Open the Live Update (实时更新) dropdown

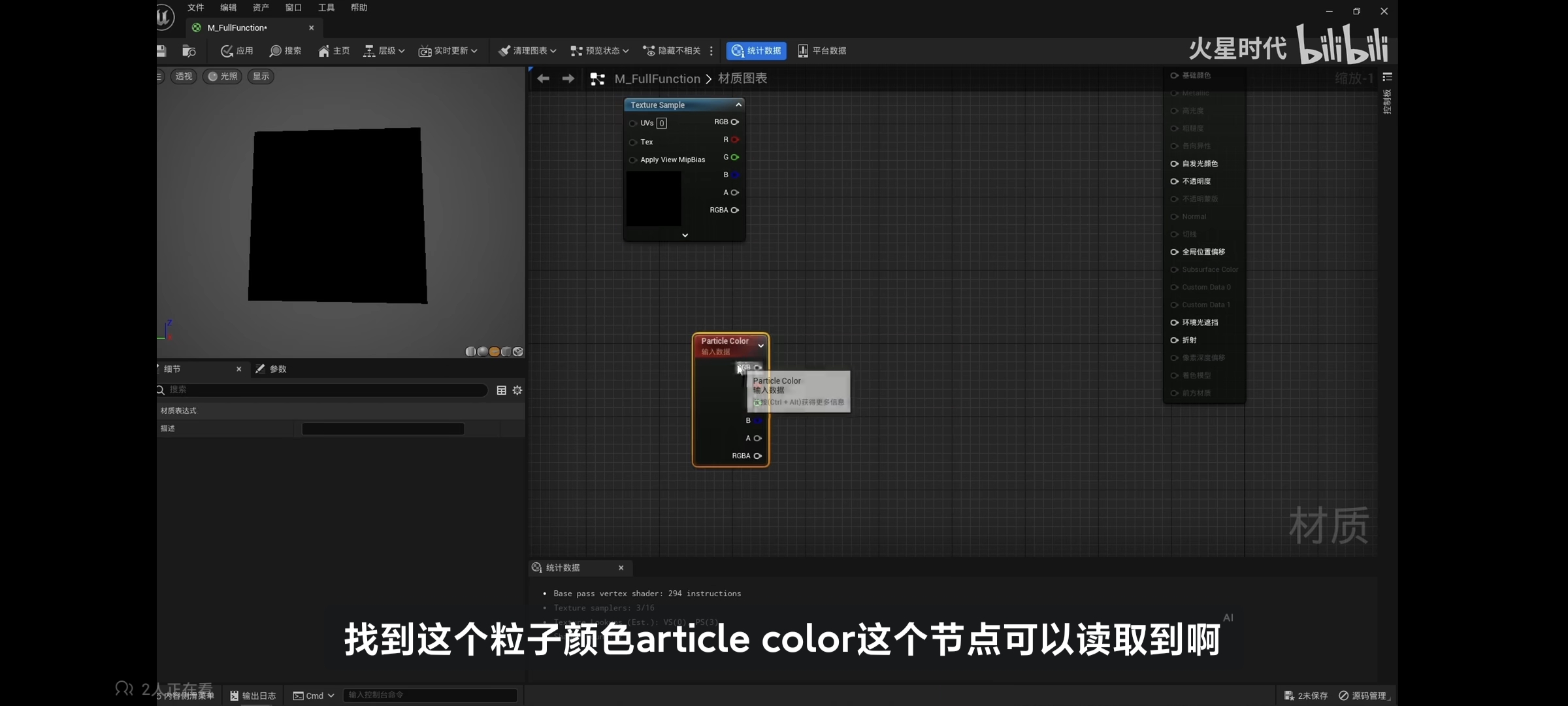(448, 51)
